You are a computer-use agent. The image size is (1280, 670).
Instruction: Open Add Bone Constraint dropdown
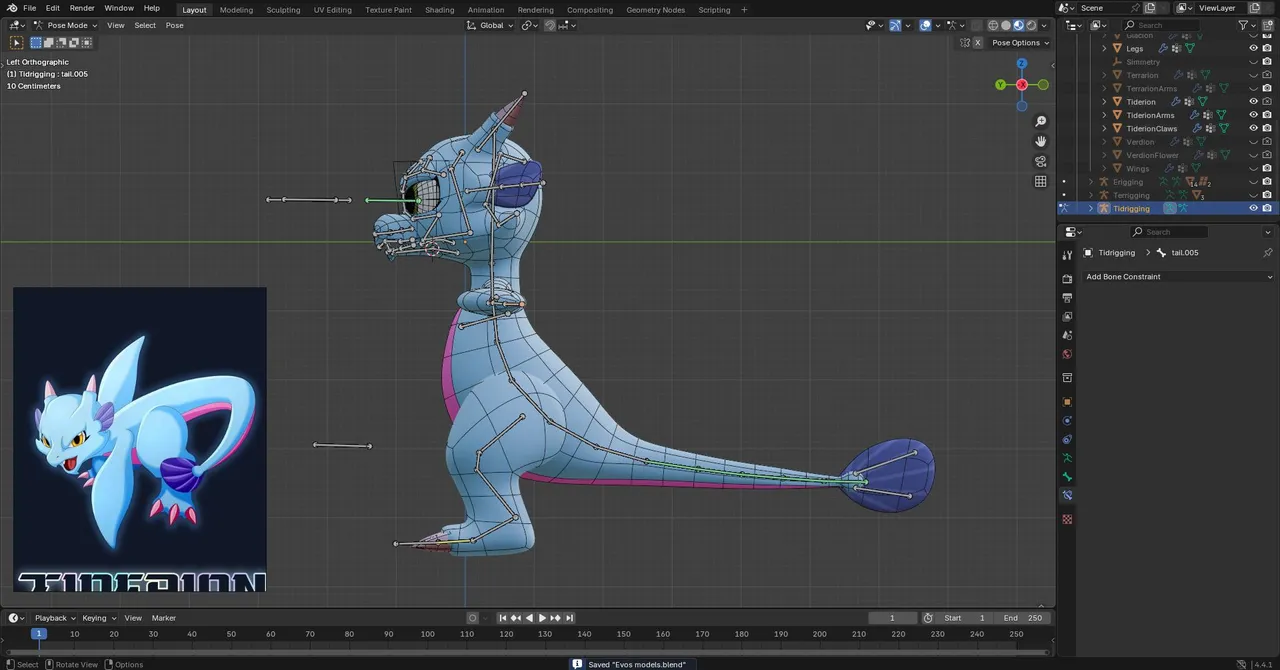click(1180, 277)
